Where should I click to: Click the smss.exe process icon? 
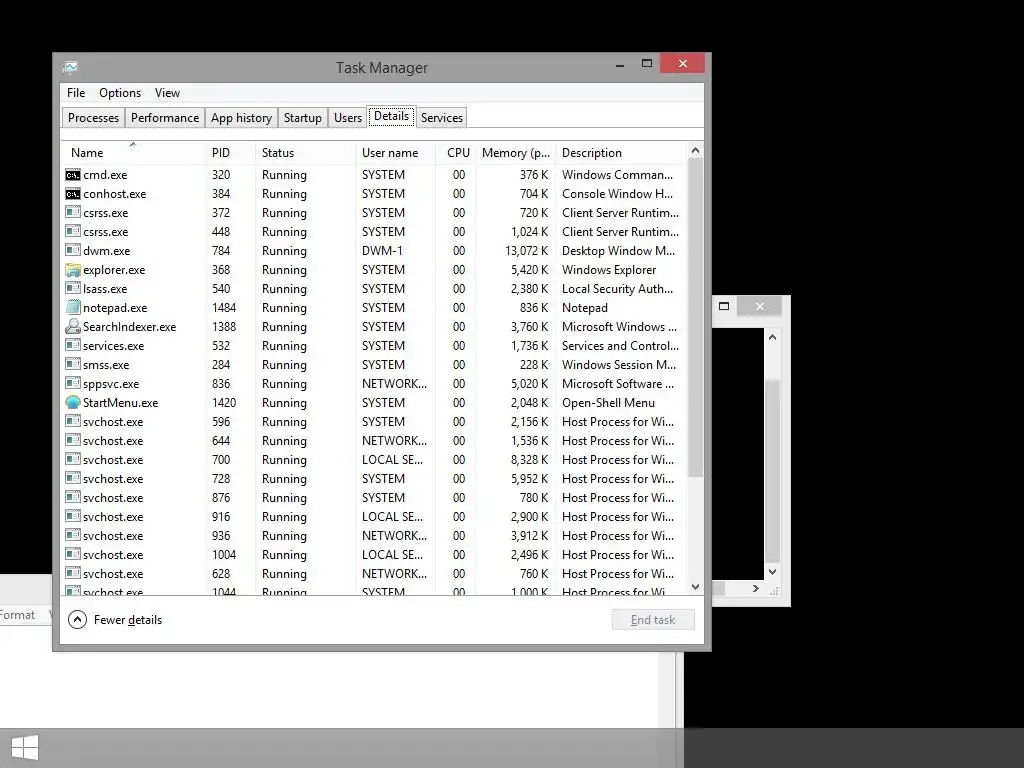point(72,364)
